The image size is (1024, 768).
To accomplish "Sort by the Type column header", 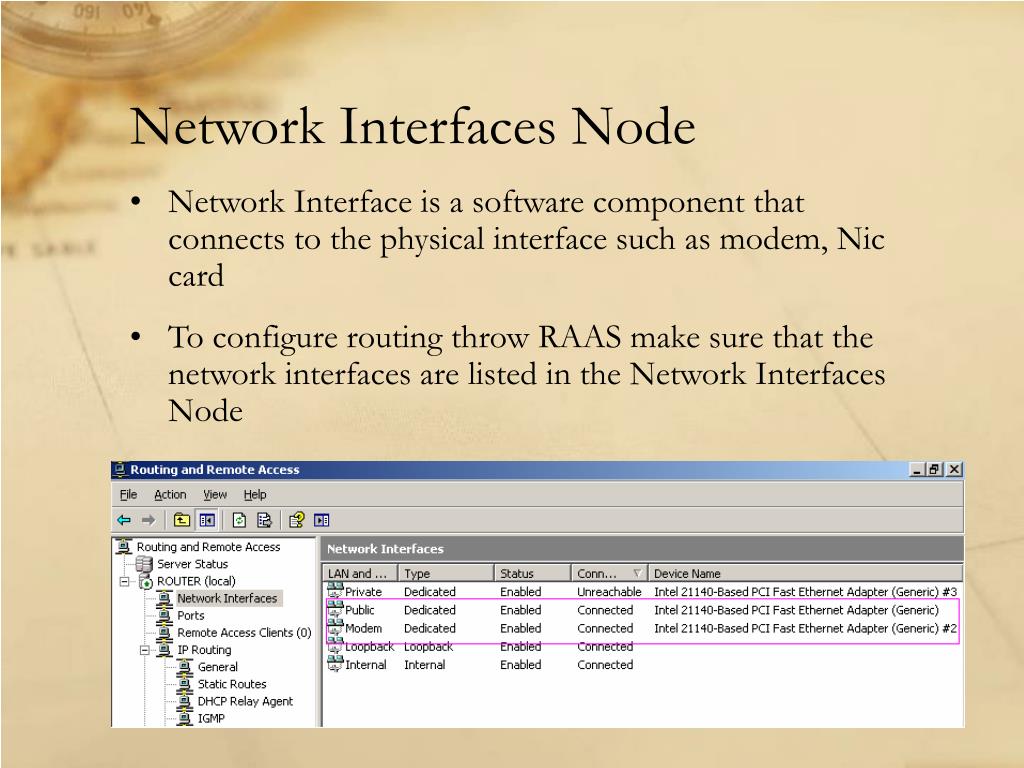I will (446, 573).
